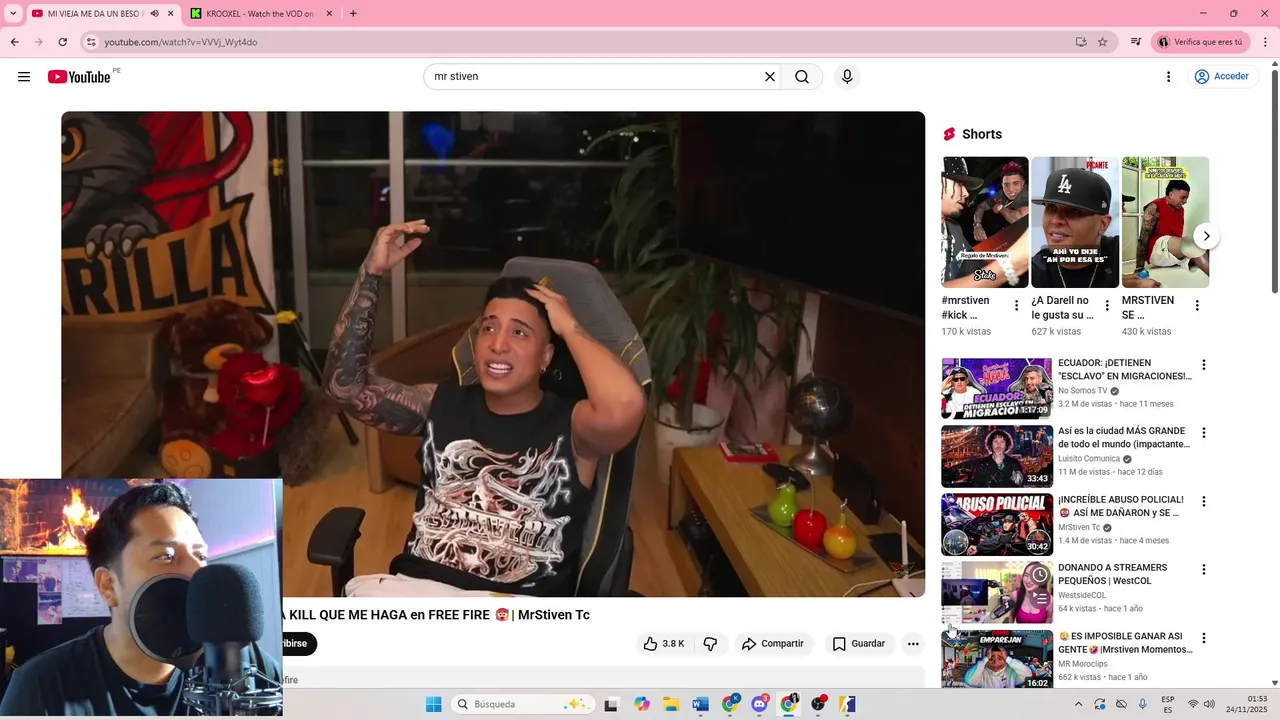Play the #mrstiven #kick short thumbnail
The image size is (1280, 720).
coord(985,222)
